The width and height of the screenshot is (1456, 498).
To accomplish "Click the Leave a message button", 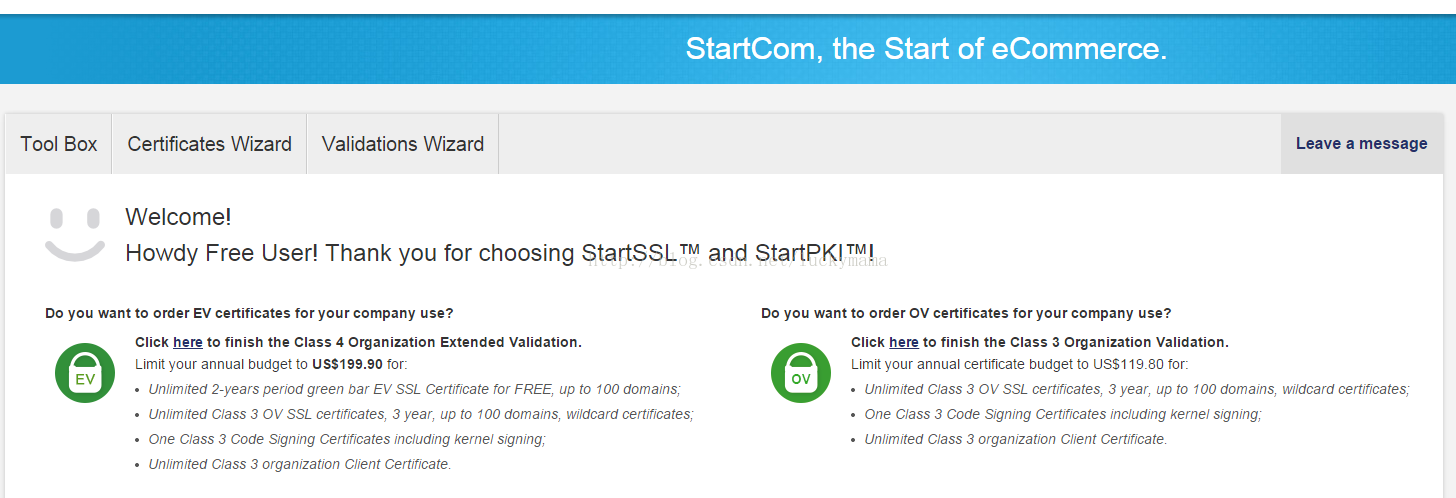I will point(1361,144).
